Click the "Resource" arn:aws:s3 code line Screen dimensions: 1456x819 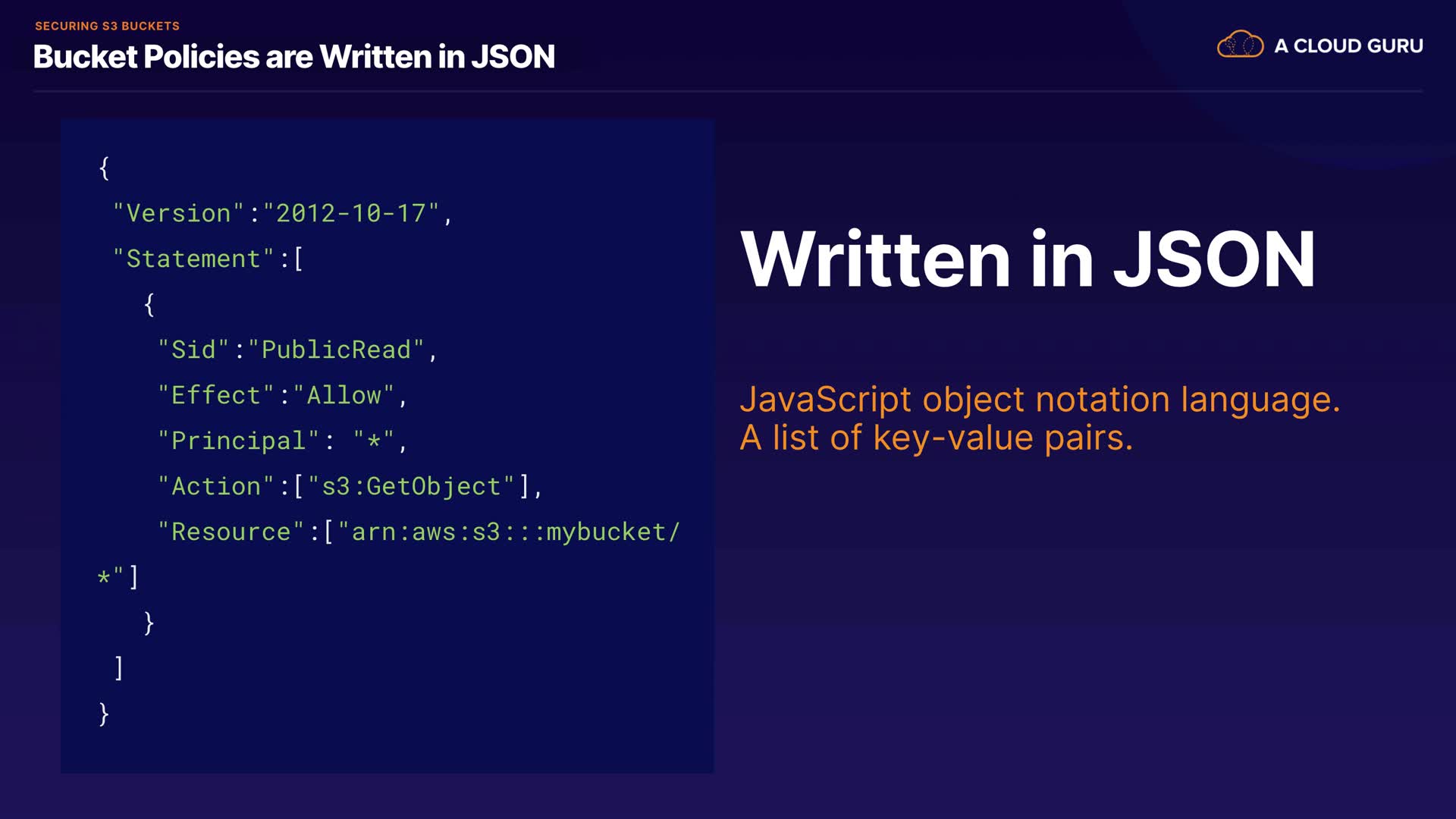418,532
